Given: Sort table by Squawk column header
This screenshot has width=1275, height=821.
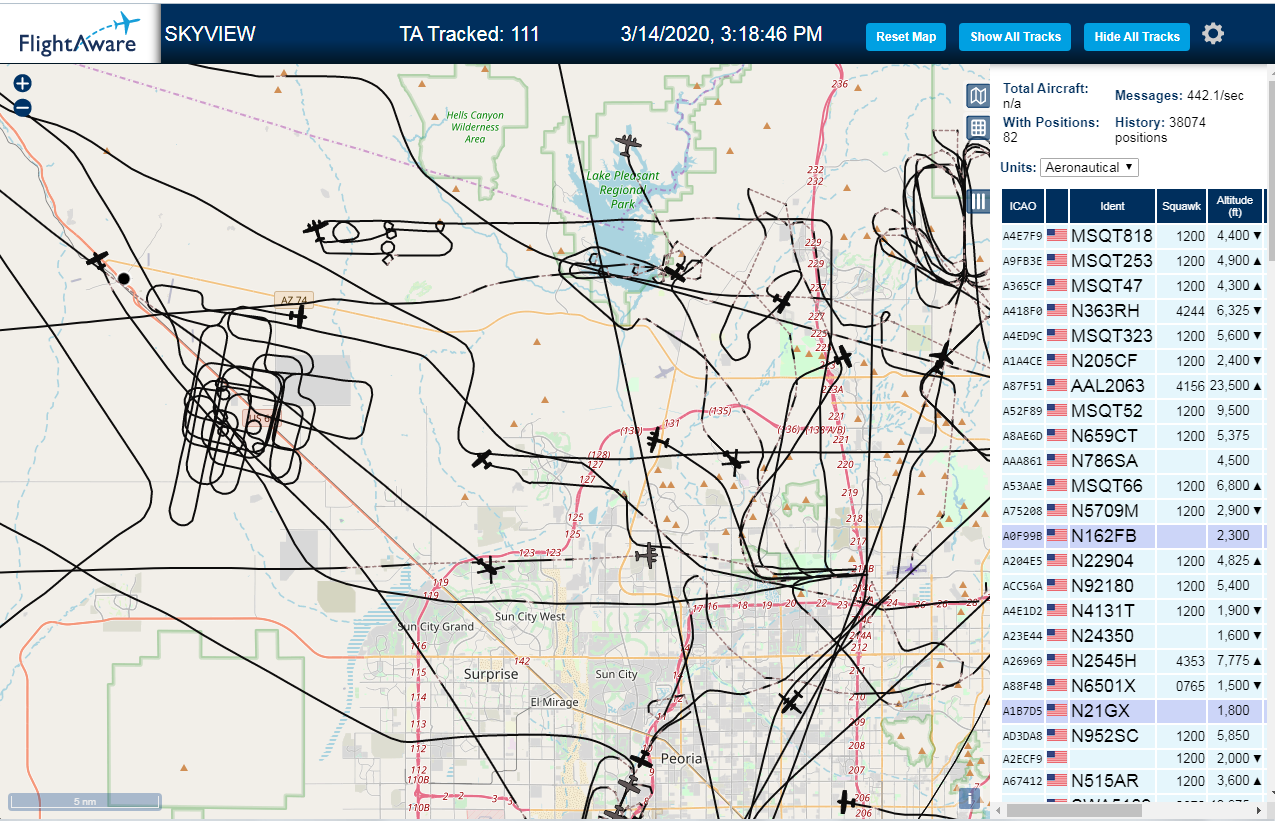Looking at the screenshot, I should tap(1181, 206).
